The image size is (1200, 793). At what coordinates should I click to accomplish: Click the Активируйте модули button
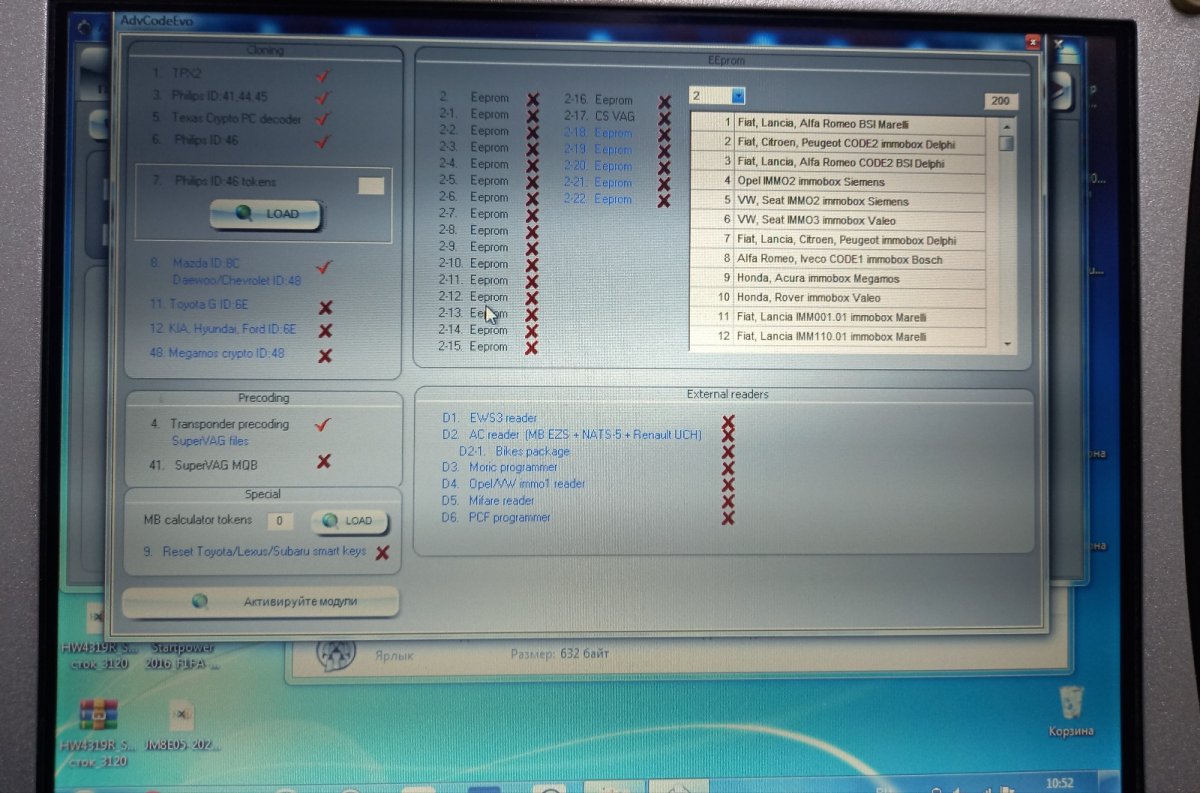pos(261,601)
